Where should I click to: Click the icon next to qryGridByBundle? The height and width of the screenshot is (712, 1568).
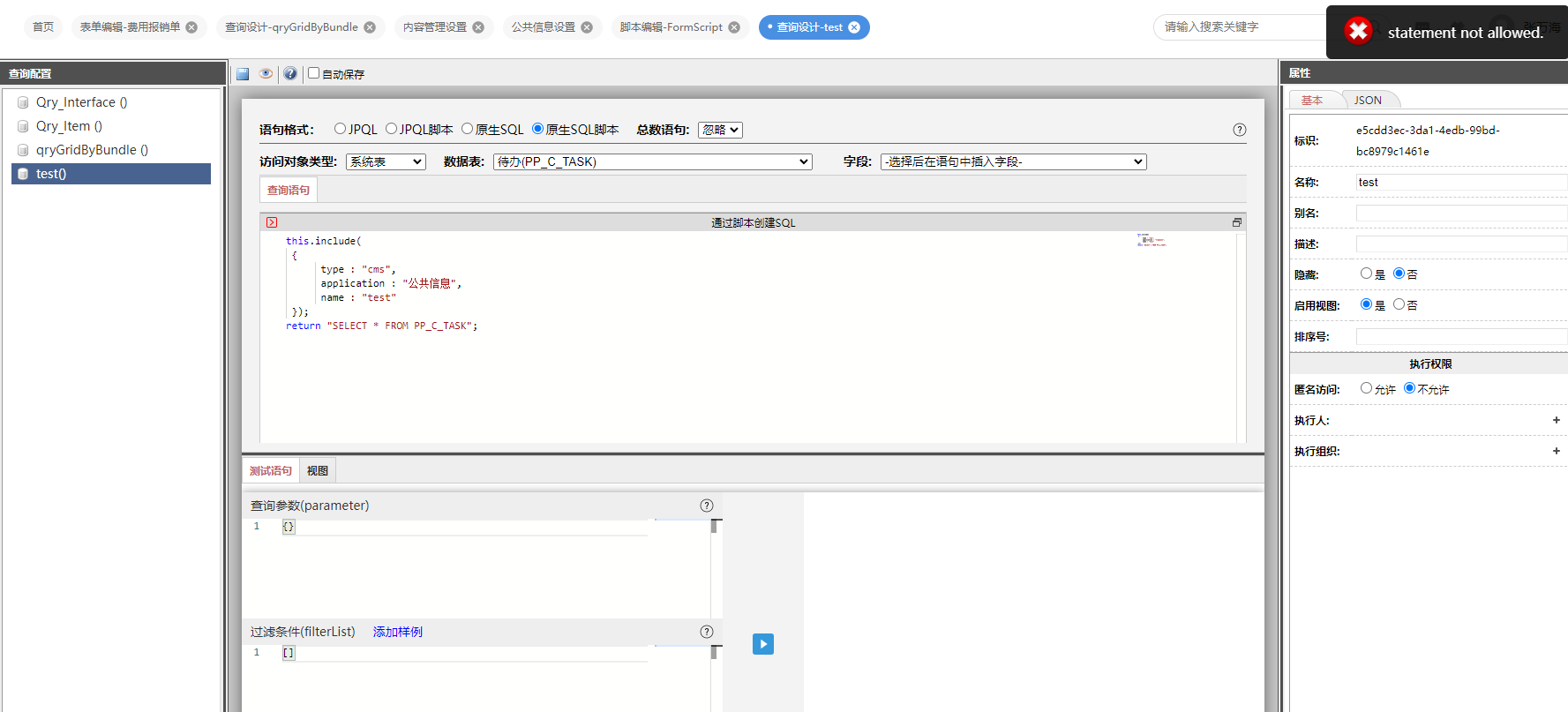[23, 150]
